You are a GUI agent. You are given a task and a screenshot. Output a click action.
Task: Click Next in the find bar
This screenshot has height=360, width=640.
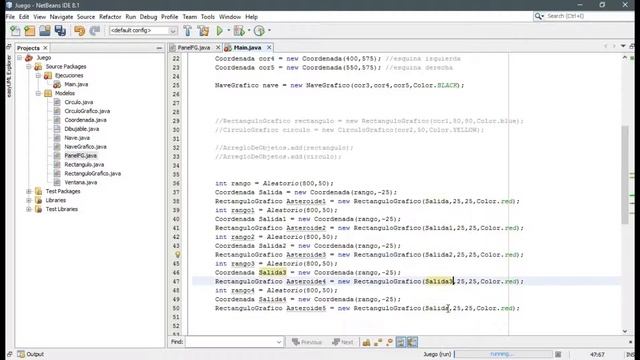[343, 342]
